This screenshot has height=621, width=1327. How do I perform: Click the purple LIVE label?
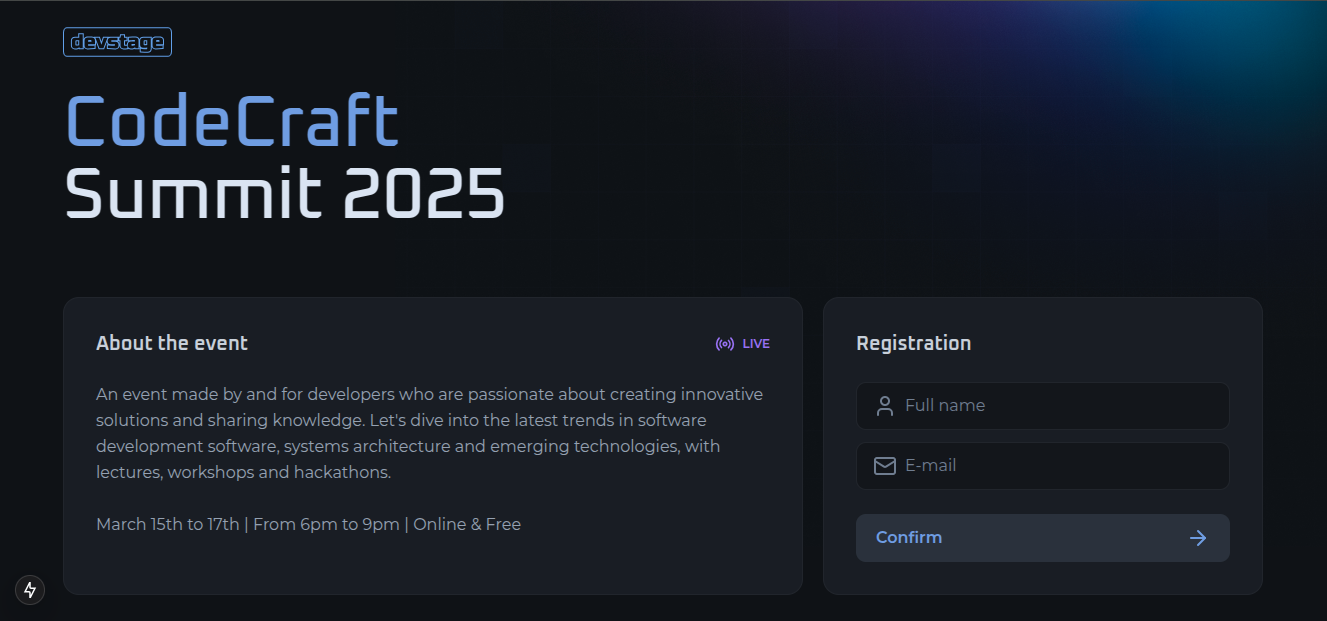[x=756, y=344]
